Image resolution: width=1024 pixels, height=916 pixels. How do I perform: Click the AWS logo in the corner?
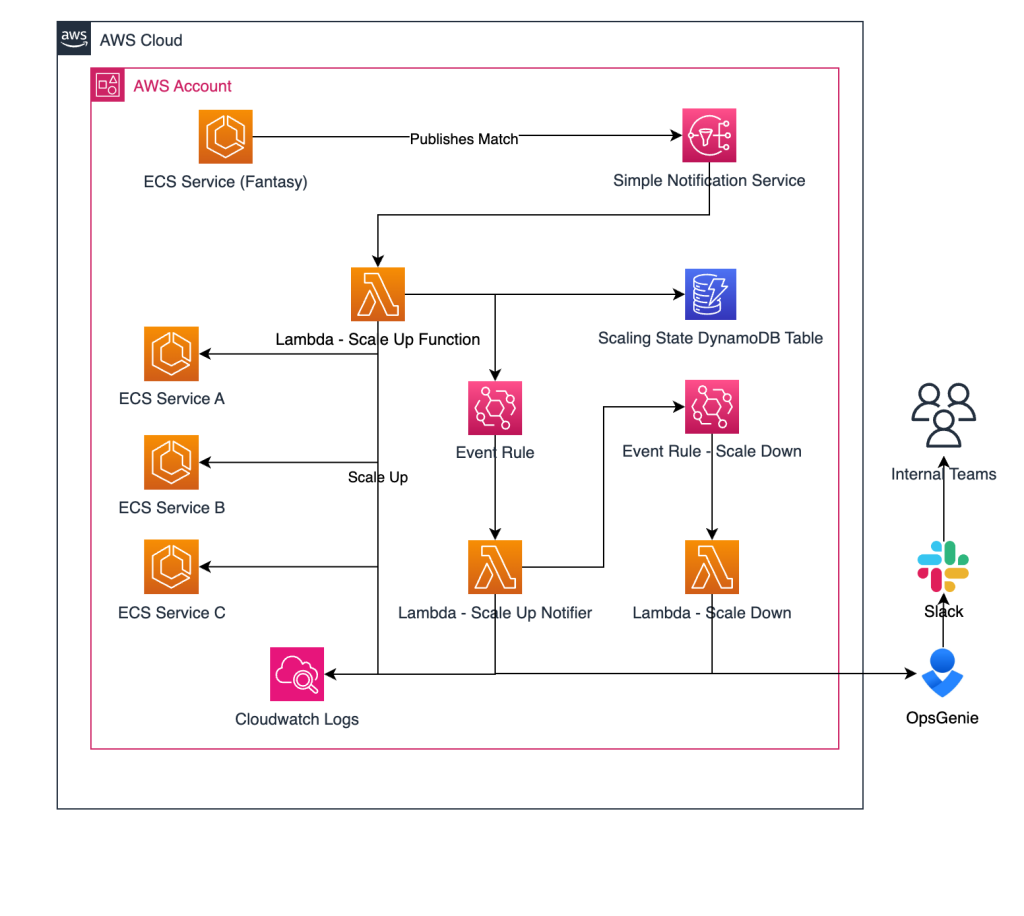[x=73, y=38]
